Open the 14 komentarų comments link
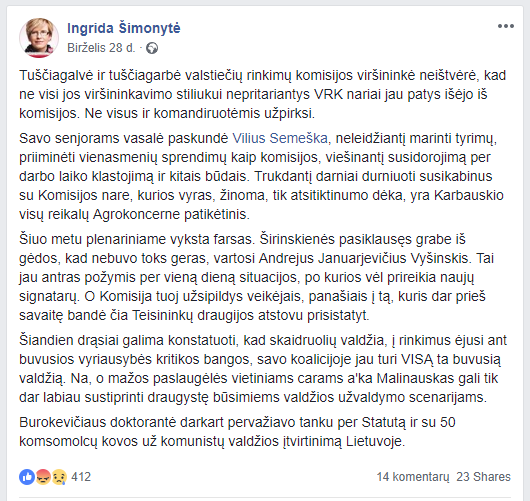 pyautogui.click(x=413, y=477)
